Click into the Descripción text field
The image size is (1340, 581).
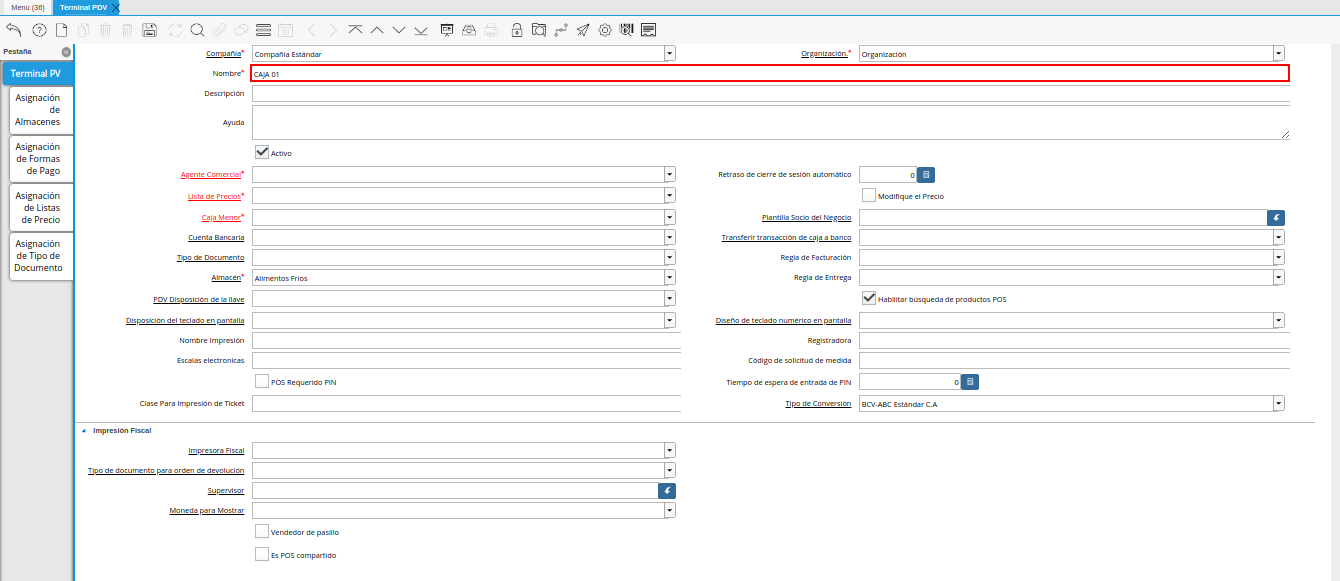[770, 94]
